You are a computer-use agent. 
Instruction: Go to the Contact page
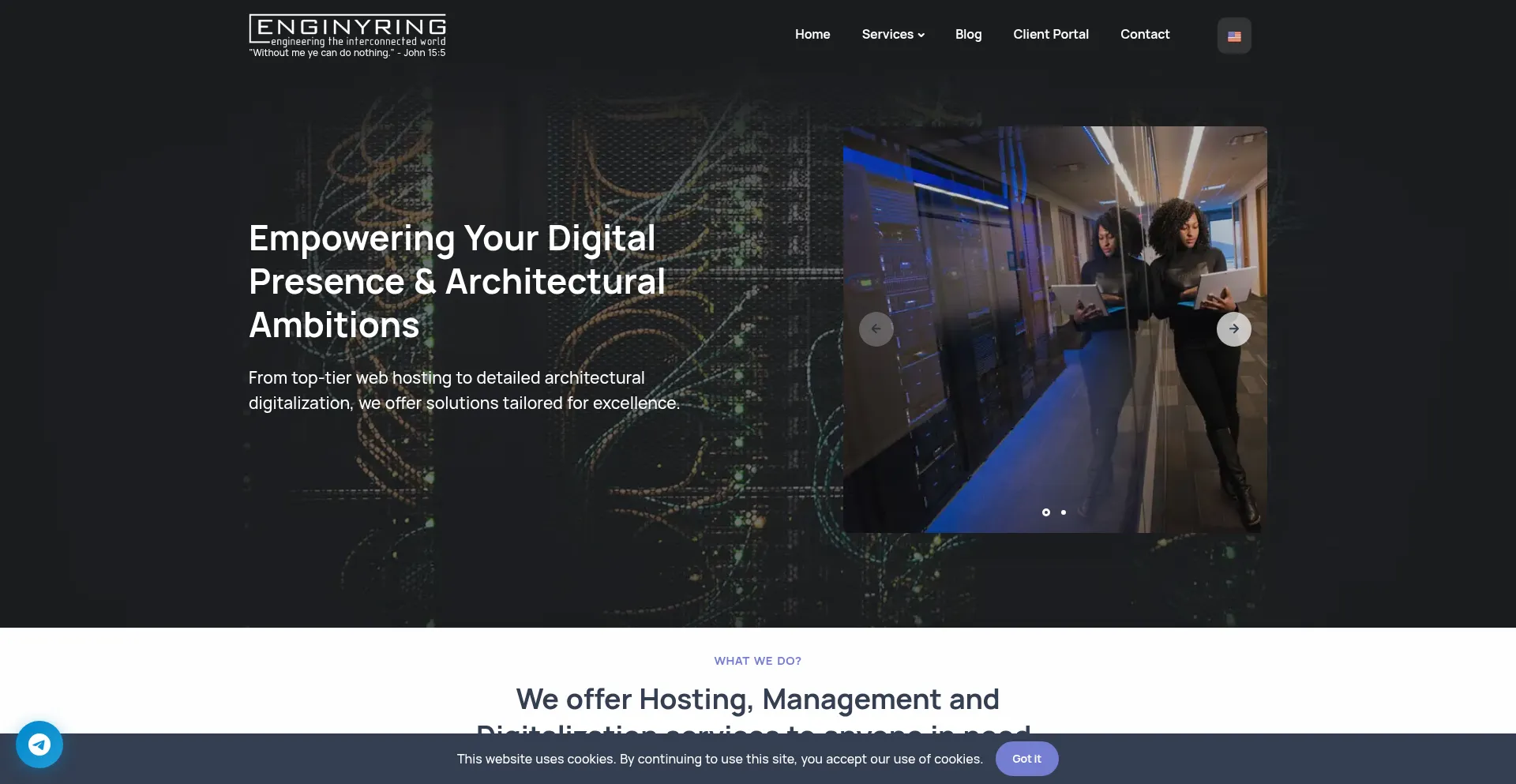click(x=1144, y=34)
